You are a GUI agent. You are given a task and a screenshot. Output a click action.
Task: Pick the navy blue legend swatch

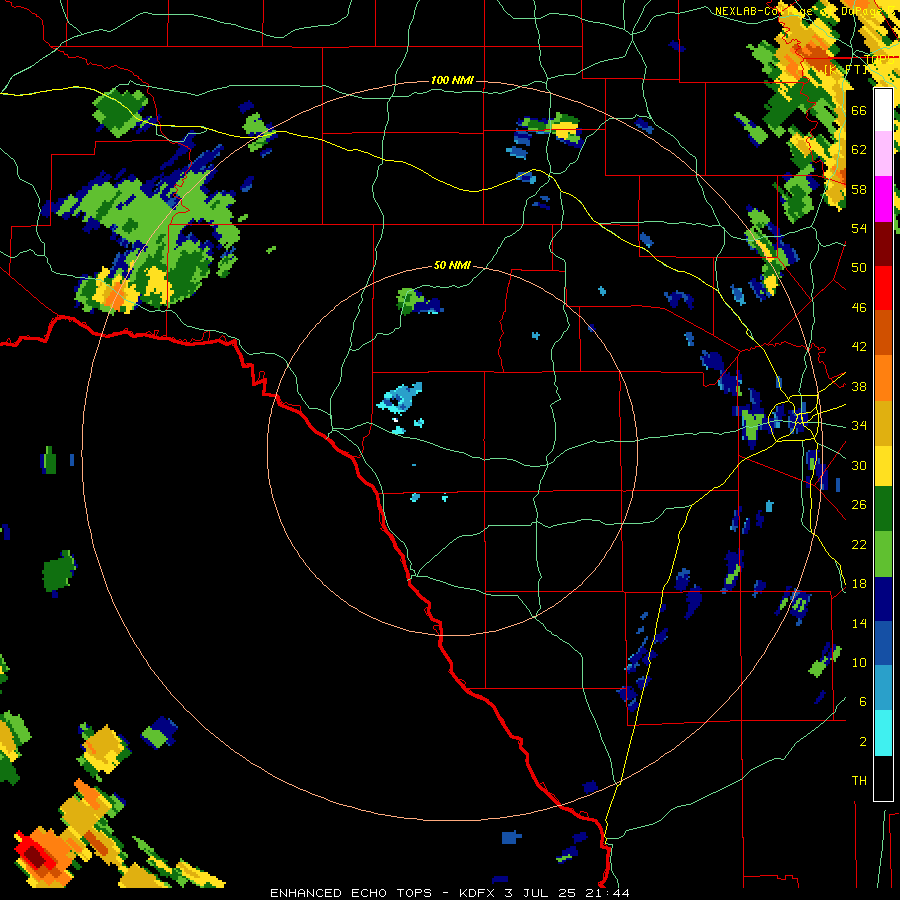coord(883,599)
